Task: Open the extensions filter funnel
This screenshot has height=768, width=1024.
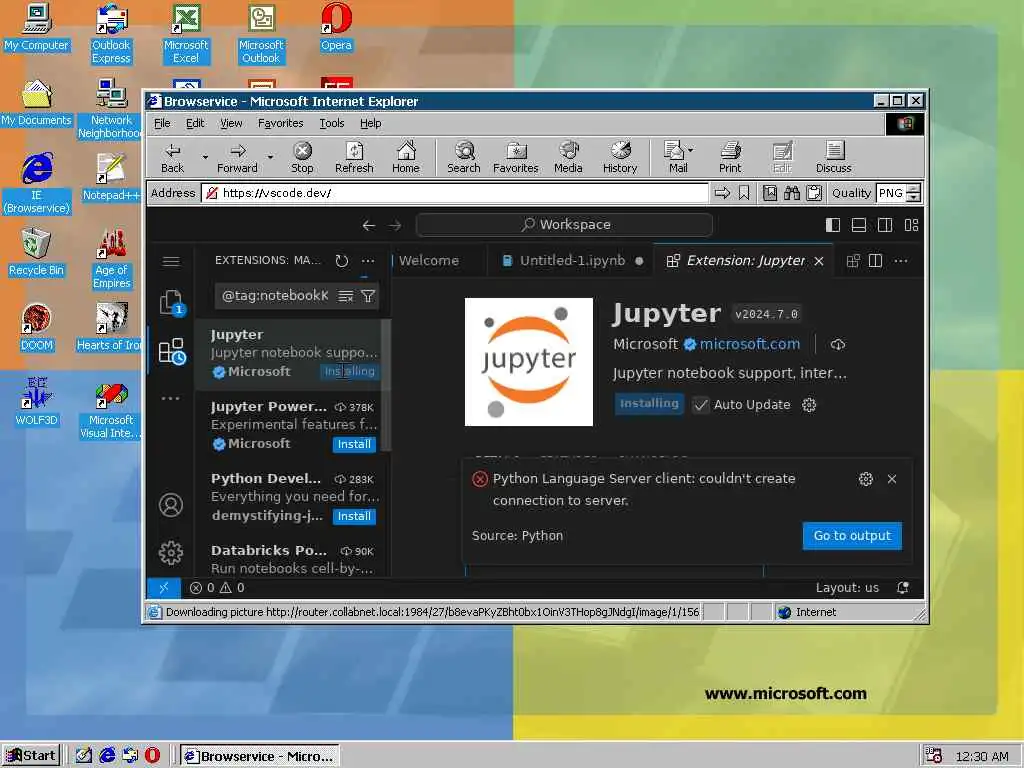Action: pos(368,296)
